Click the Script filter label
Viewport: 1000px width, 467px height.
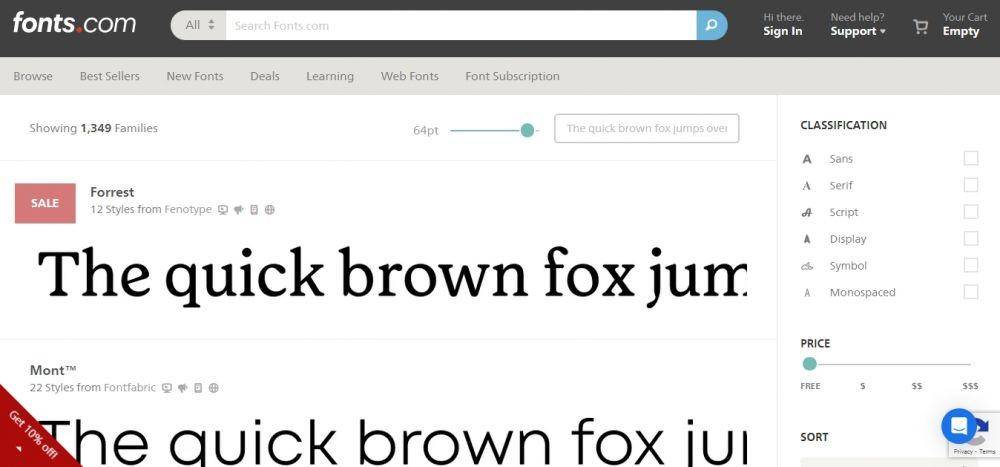point(844,212)
